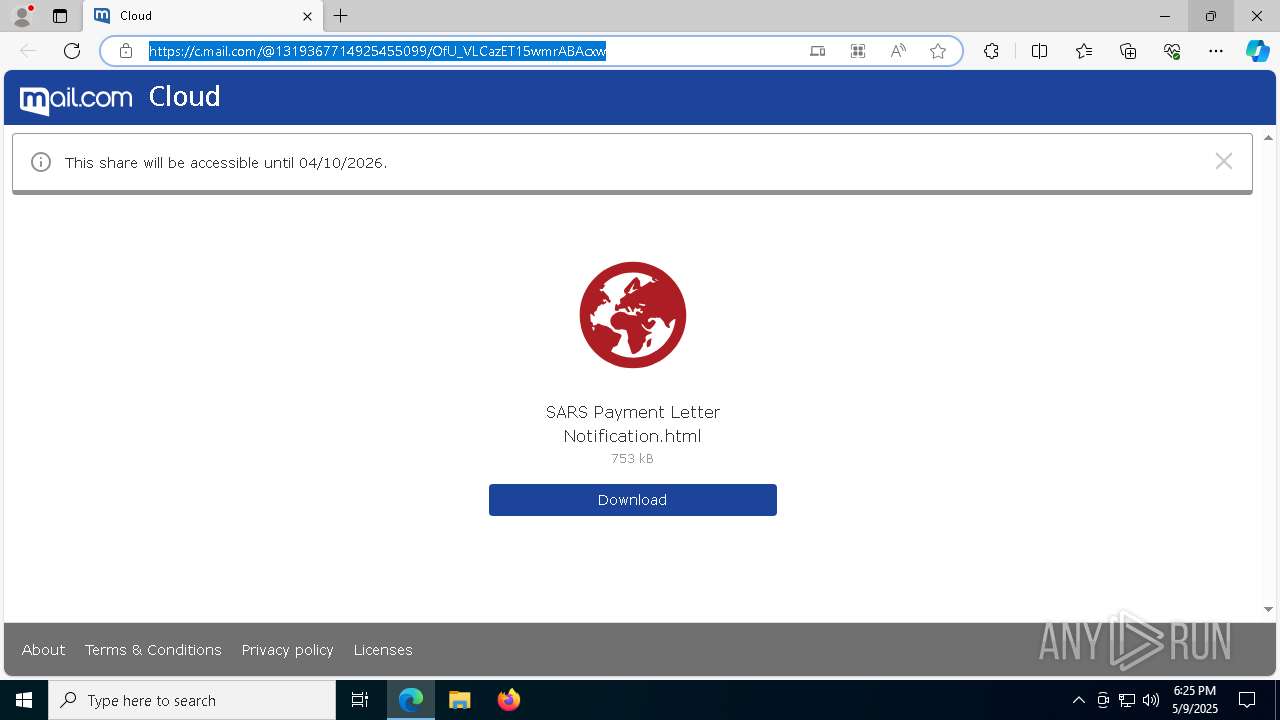Click the taskbar search box
Image resolution: width=1280 pixels, height=720 pixels.
192,700
